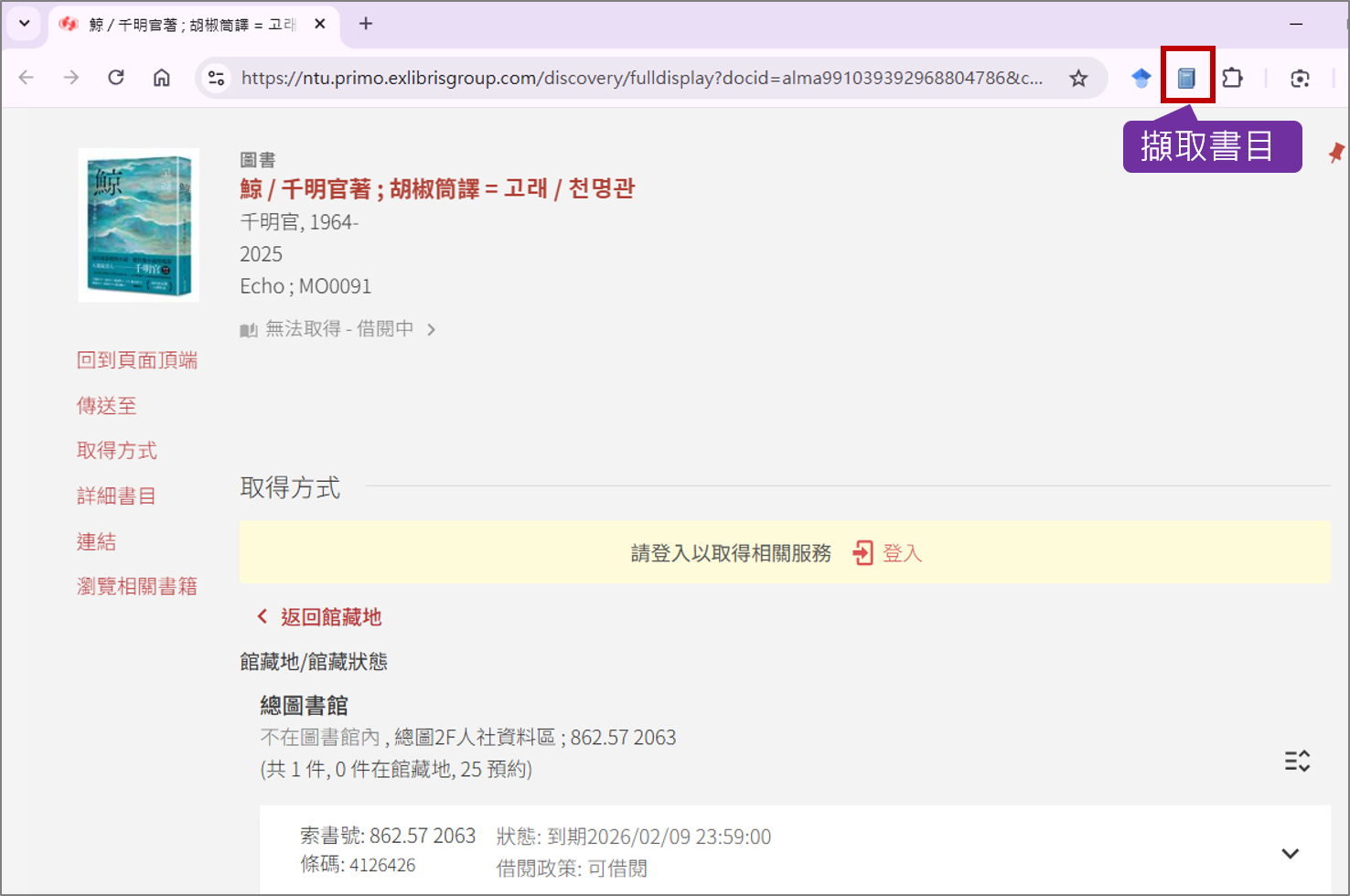The height and width of the screenshot is (896, 1350).
Task: Bookmark this page with the star icon
Action: tap(1078, 78)
